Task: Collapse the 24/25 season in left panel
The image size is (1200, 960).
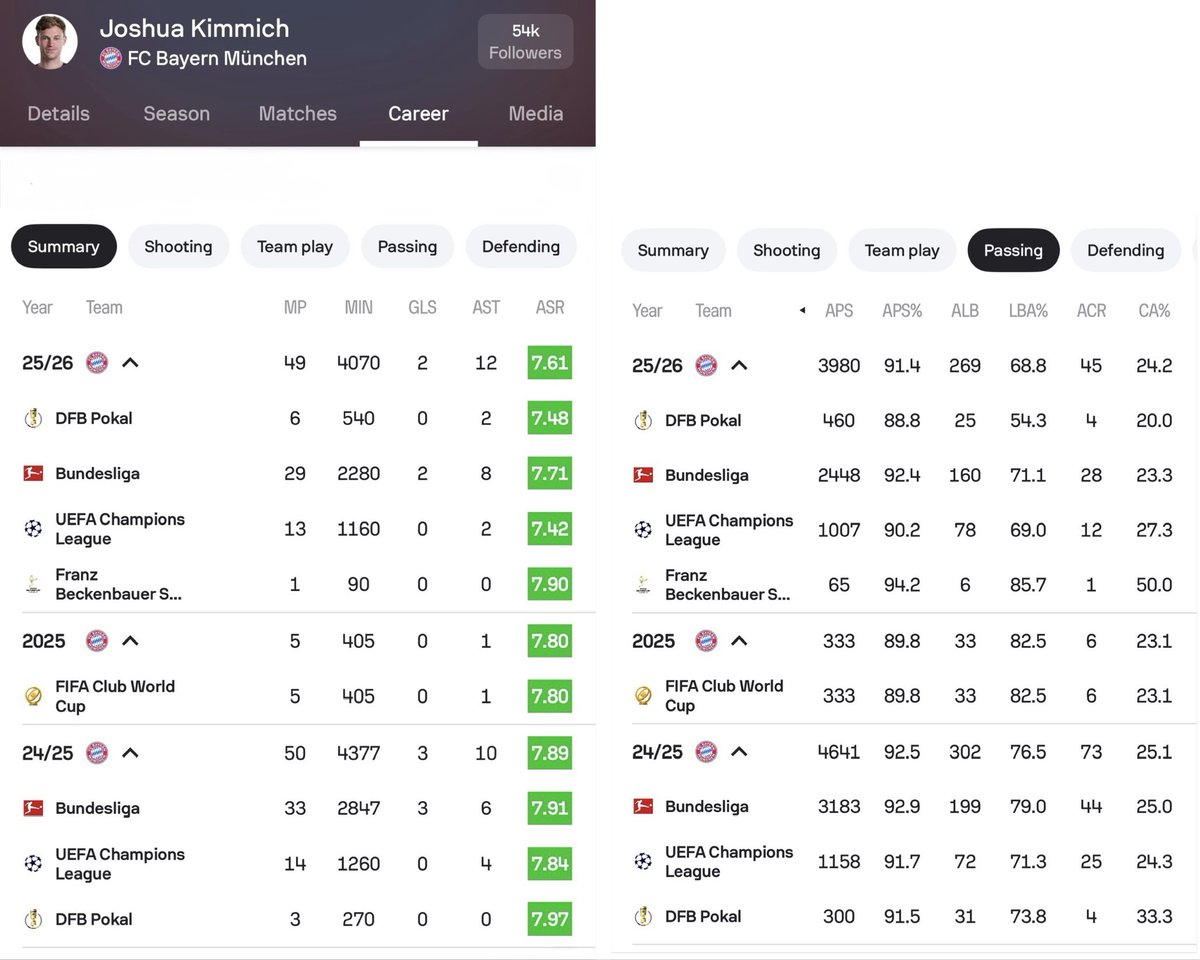Action: click(x=130, y=752)
